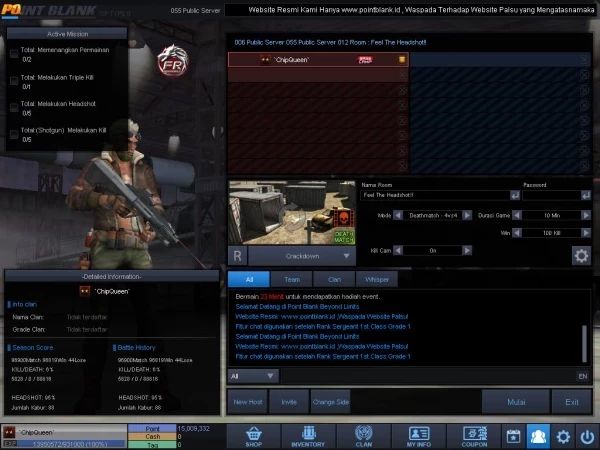Viewport: 600px width, 450px height.
Task: Click room master icon beside ChipQueen
Action: 402,59
